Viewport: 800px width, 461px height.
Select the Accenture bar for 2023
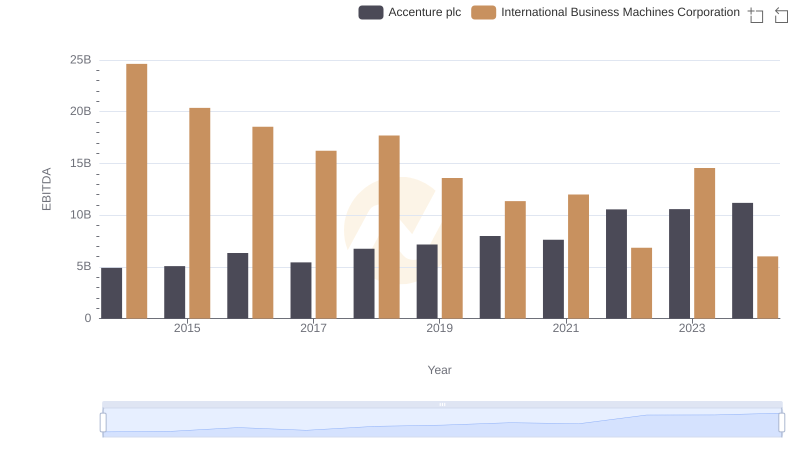click(x=680, y=264)
